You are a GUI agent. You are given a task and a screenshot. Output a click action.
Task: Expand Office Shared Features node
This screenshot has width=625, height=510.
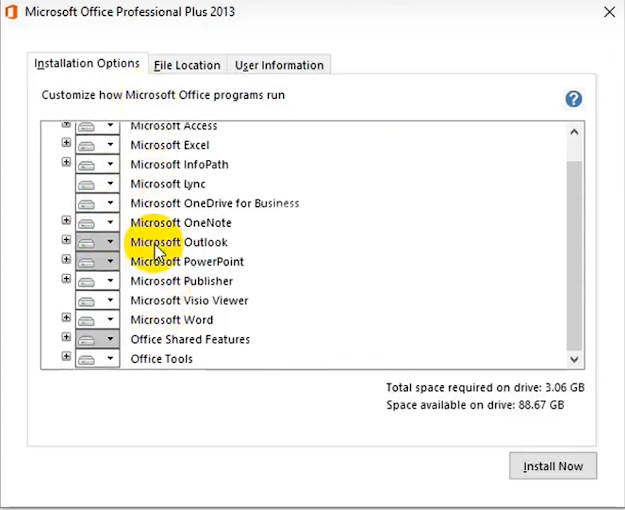(66, 339)
